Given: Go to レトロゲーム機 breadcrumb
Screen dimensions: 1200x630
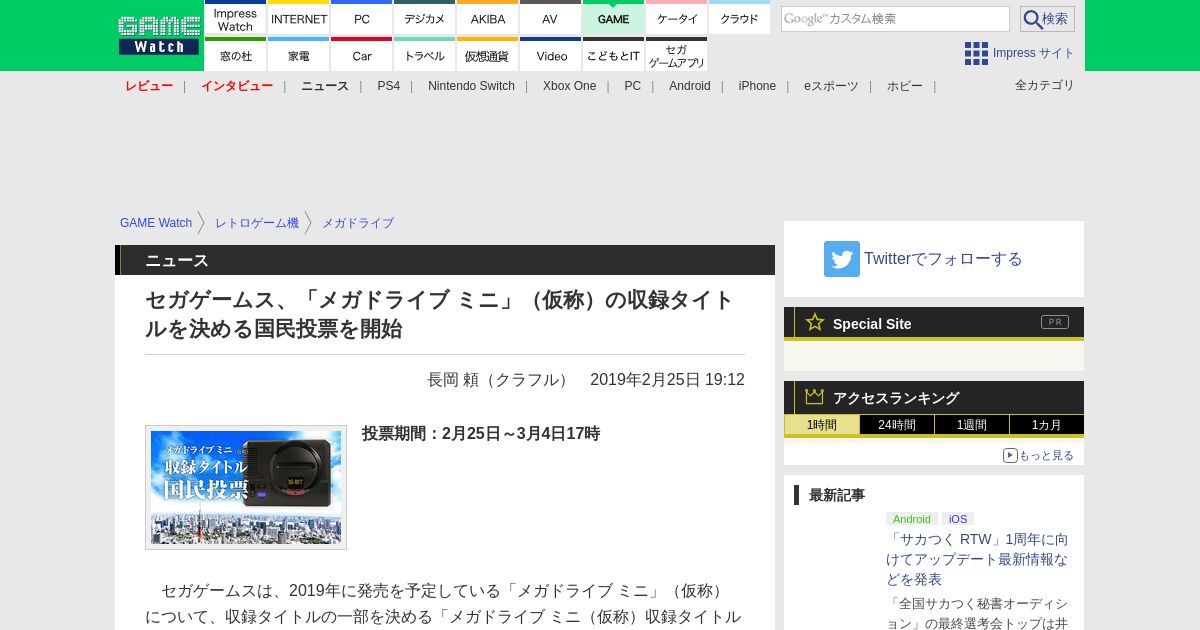Looking at the screenshot, I should (257, 223).
